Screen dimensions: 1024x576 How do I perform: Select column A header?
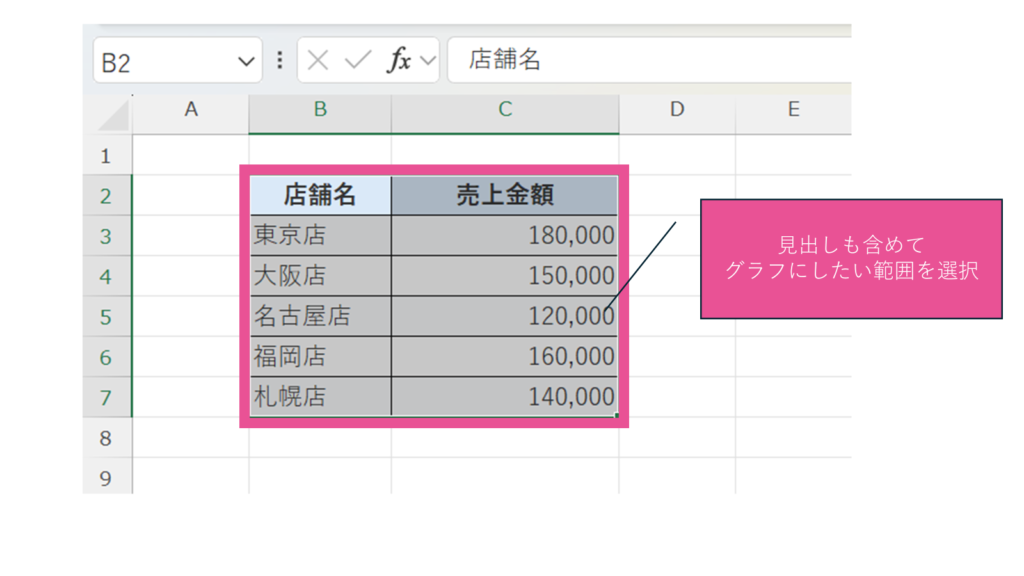190,110
